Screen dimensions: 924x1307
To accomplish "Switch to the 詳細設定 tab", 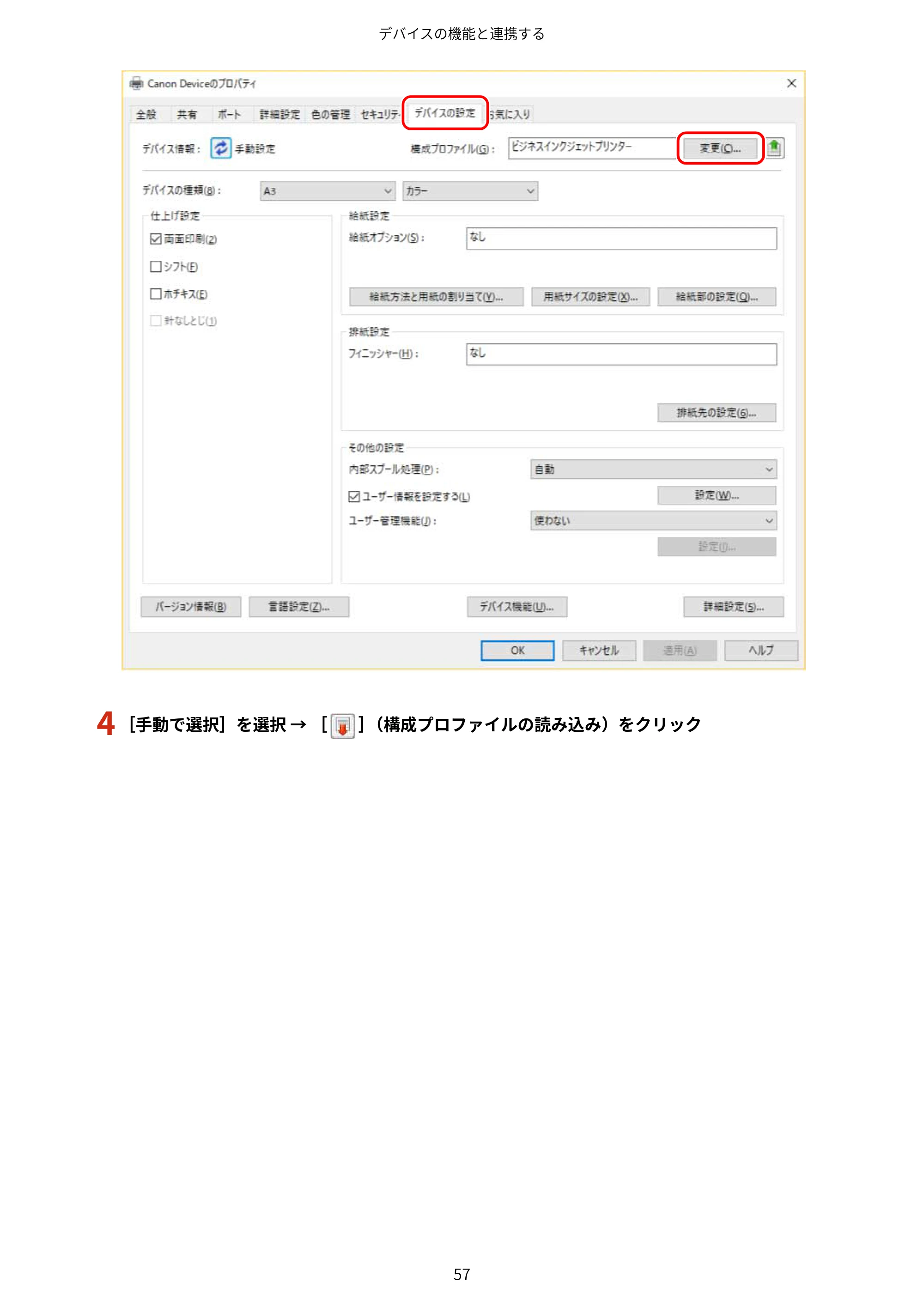I will click(280, 115).
